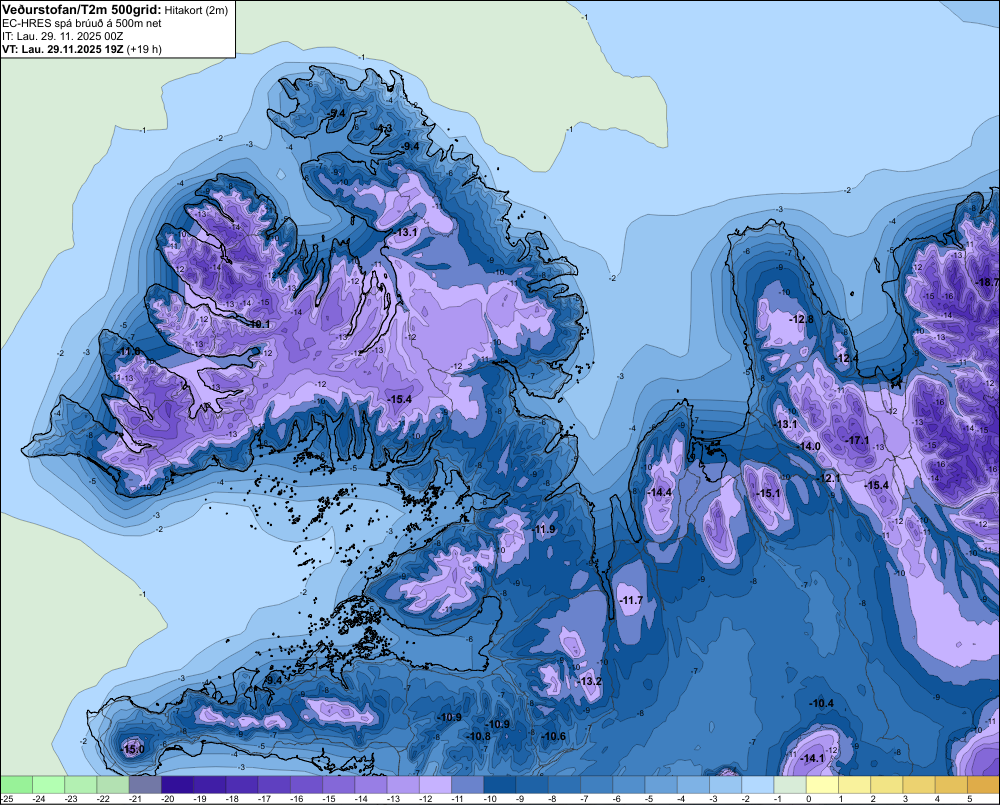
Task: Select the -11.9 temperature label
Action: (x=544, y=529)
